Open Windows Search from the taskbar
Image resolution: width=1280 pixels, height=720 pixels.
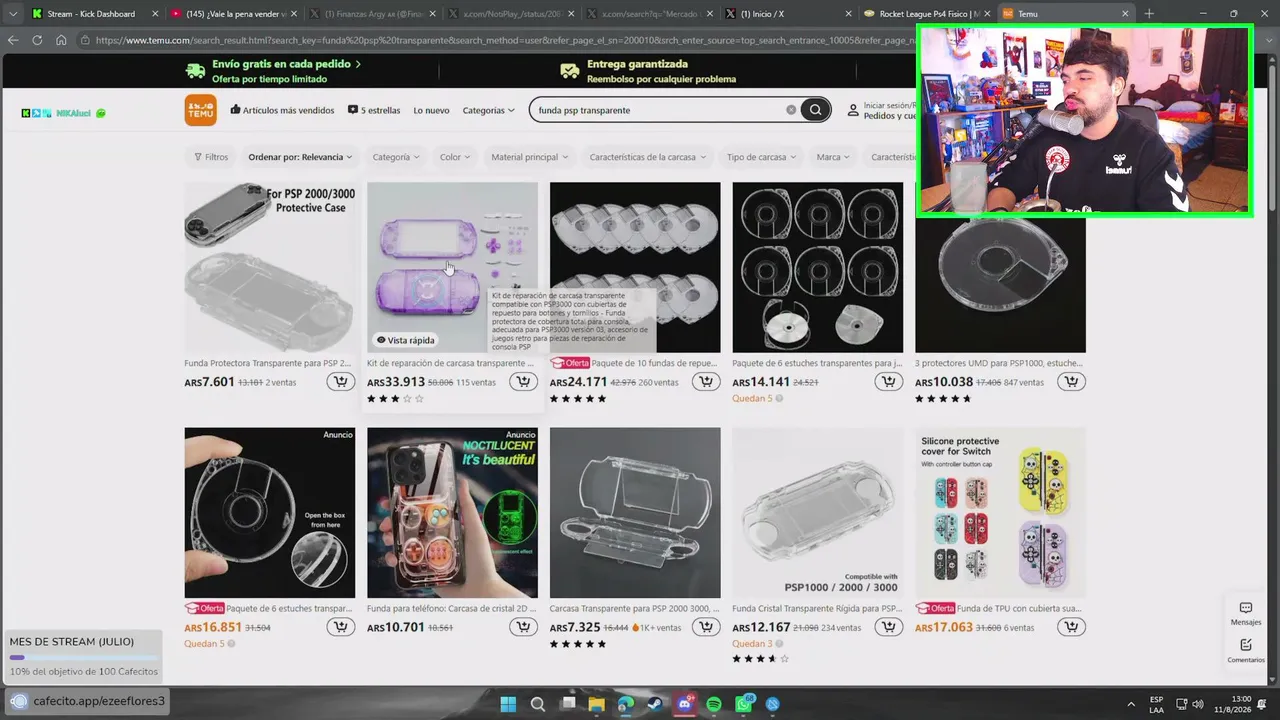pos(537,704)
